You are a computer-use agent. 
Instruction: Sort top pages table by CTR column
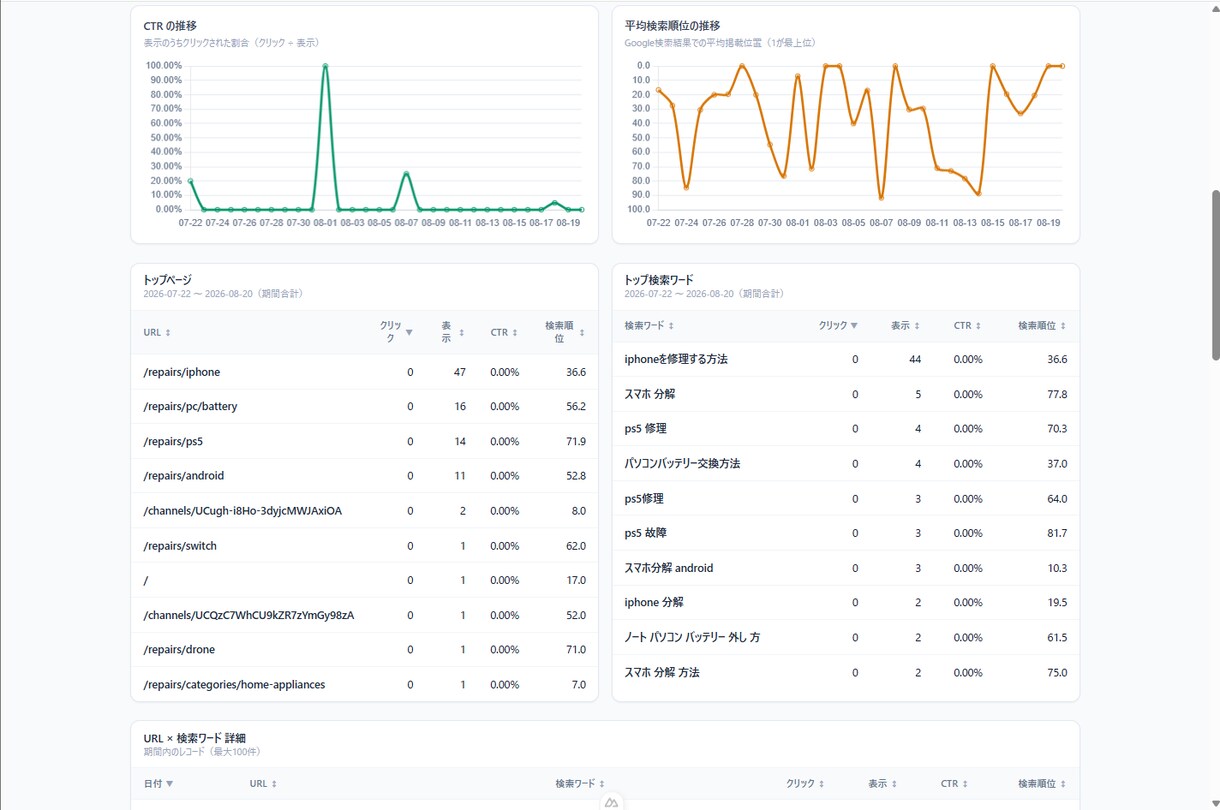click(504, 332)
